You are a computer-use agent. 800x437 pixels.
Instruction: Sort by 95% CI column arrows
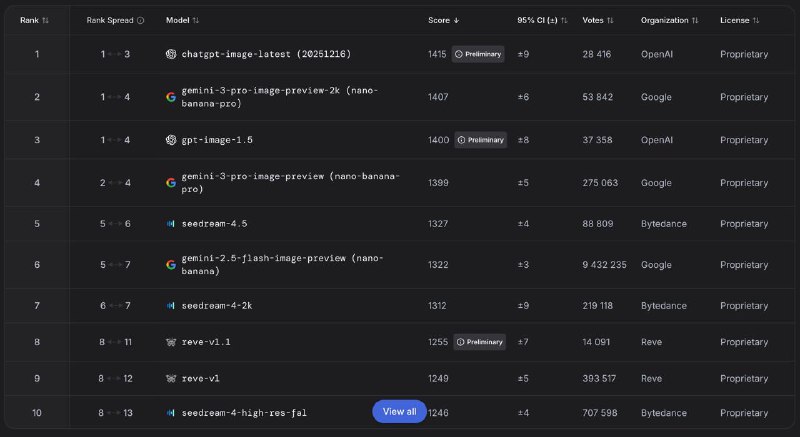tap(564, 20)
